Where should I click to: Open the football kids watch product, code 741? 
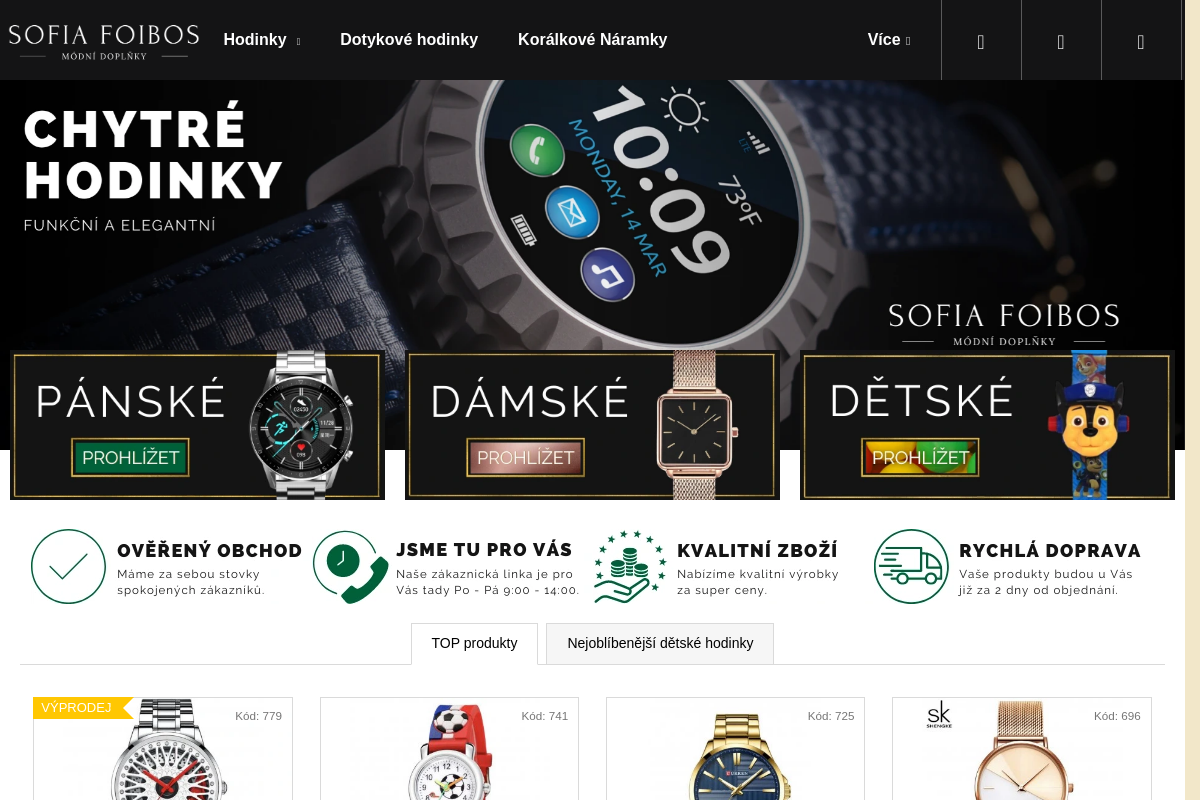[449, 749]
